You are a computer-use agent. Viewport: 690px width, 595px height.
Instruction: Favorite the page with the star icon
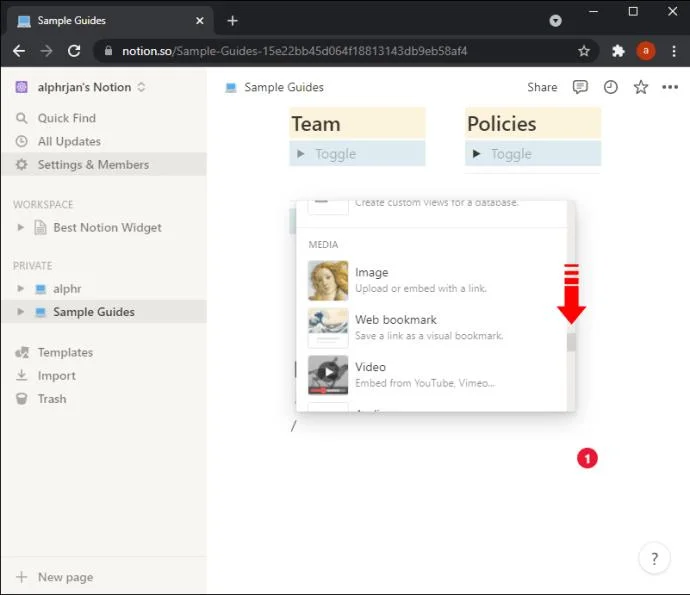tap(641, 87)
